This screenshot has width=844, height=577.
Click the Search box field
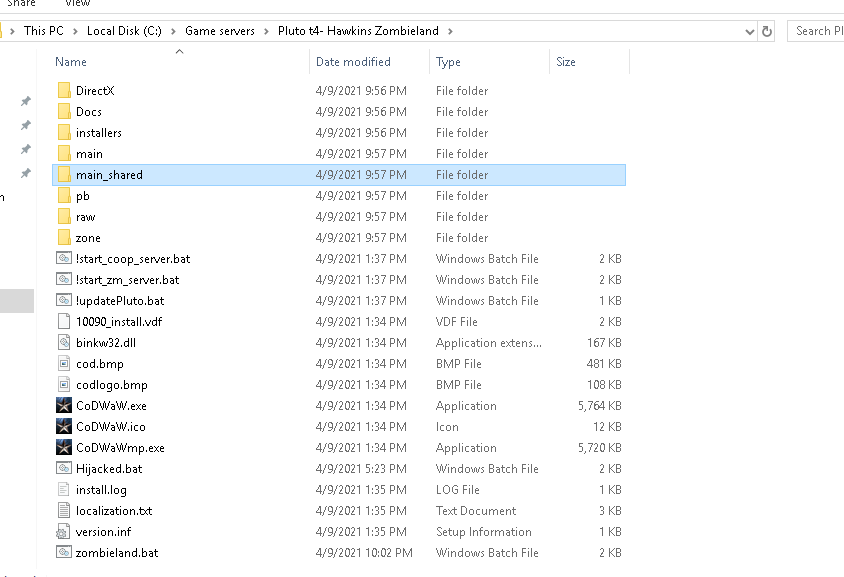pos(815,31)
